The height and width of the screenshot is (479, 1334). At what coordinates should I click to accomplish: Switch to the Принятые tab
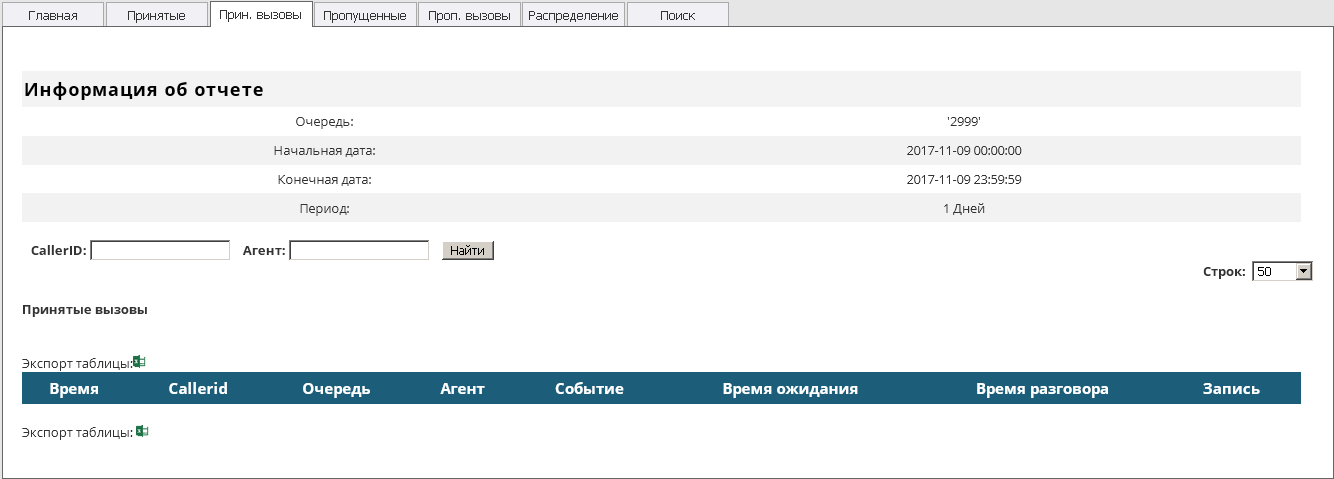point(156,15)
